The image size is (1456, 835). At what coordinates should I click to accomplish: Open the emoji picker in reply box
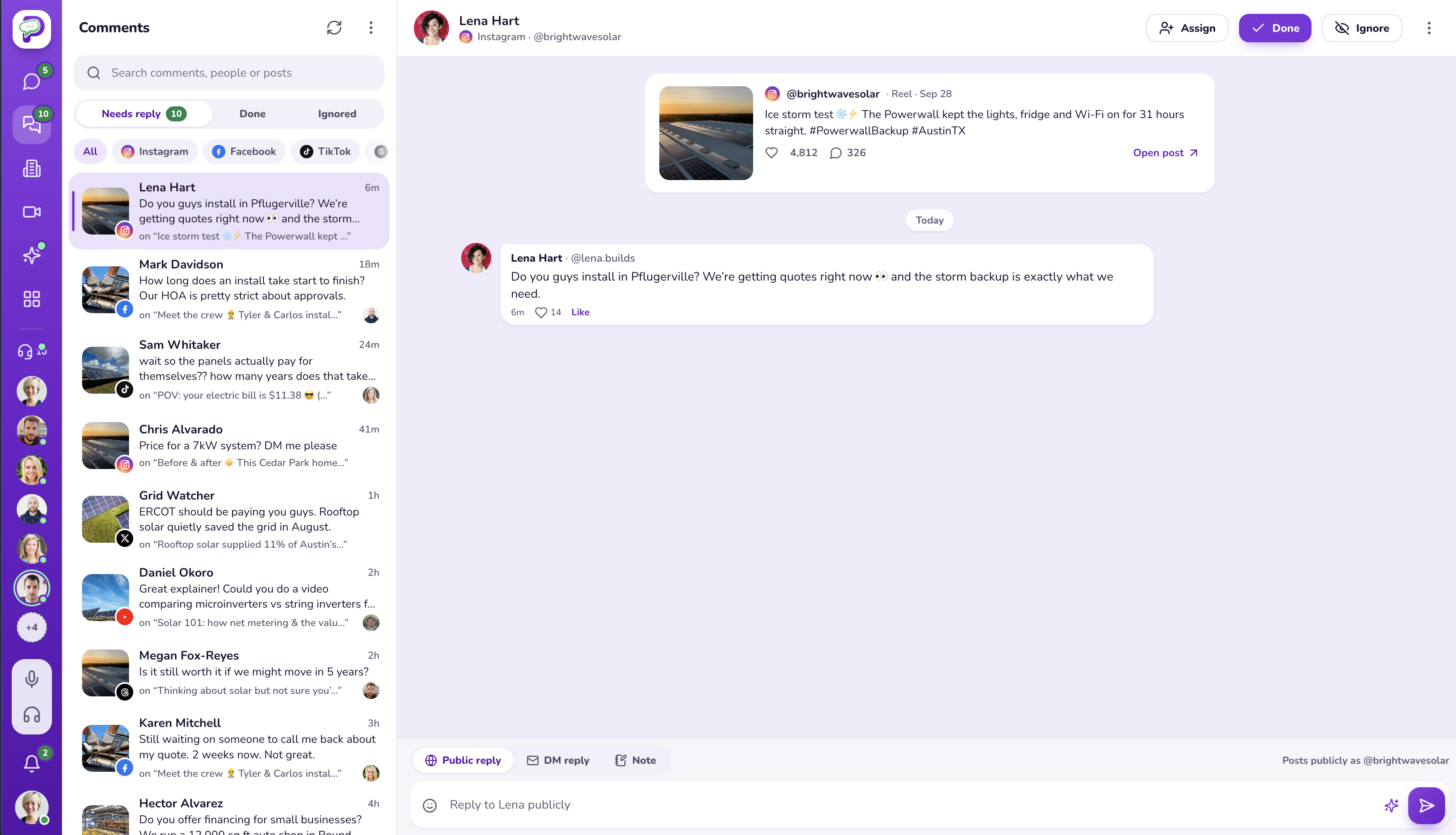coord(429,805)
